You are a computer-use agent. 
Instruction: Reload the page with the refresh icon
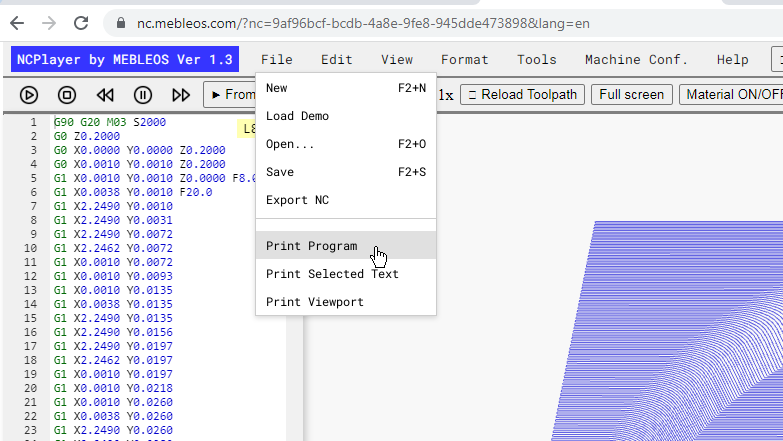pyautogui.click(x=81, y=23)
